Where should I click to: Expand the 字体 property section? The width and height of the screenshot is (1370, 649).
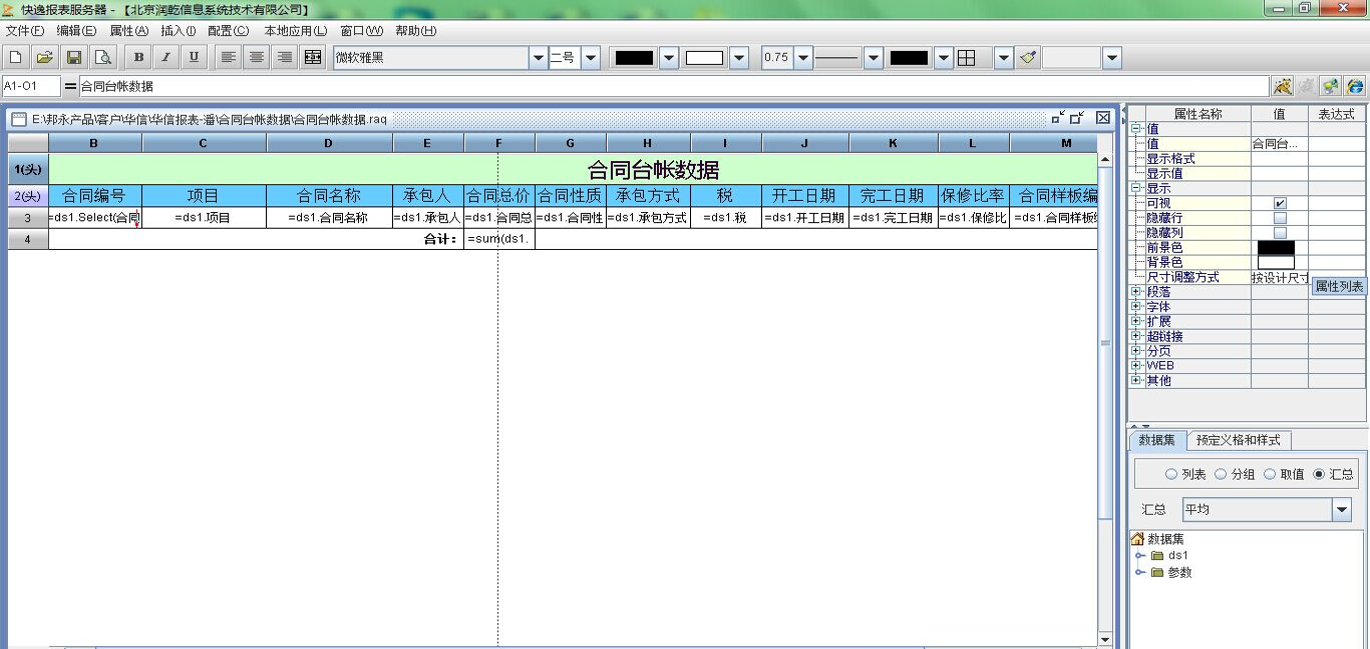(1136, 306)
